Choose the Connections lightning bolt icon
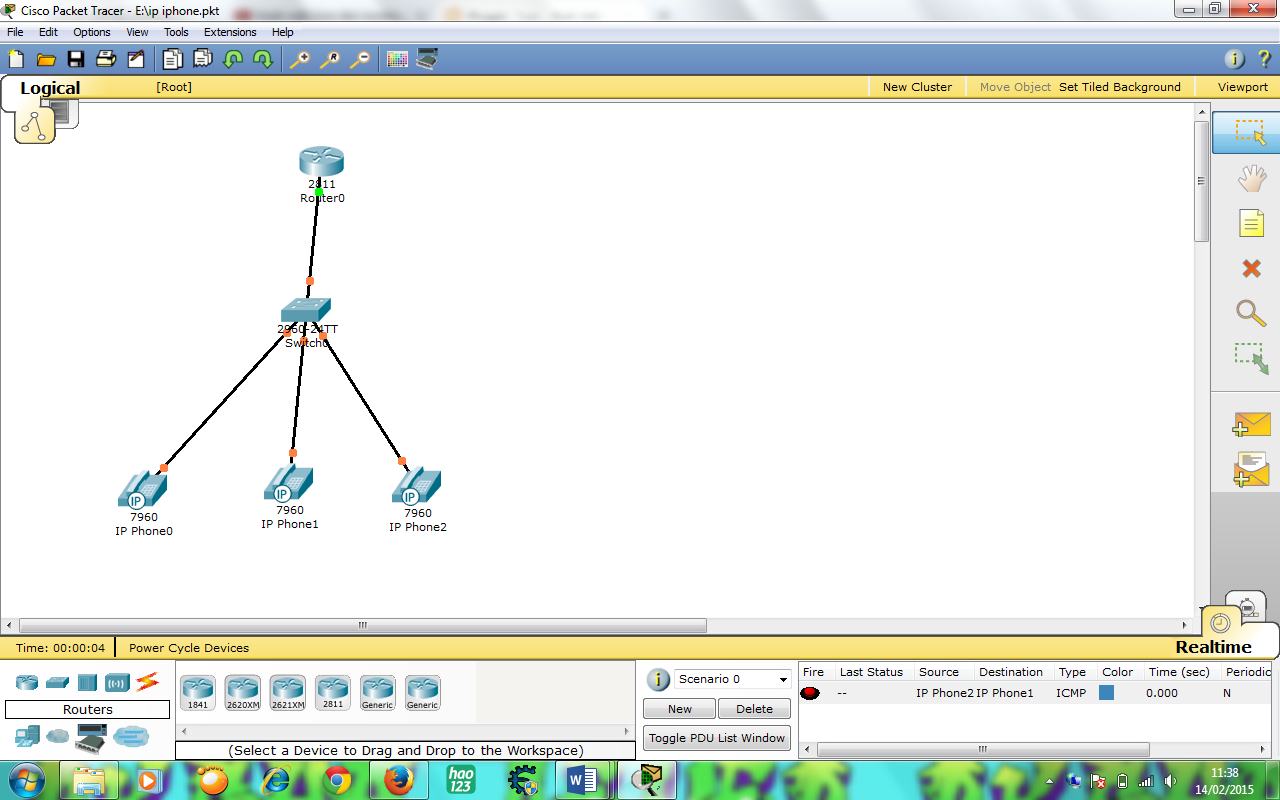 pyautogui.click(x=147, y=683)
